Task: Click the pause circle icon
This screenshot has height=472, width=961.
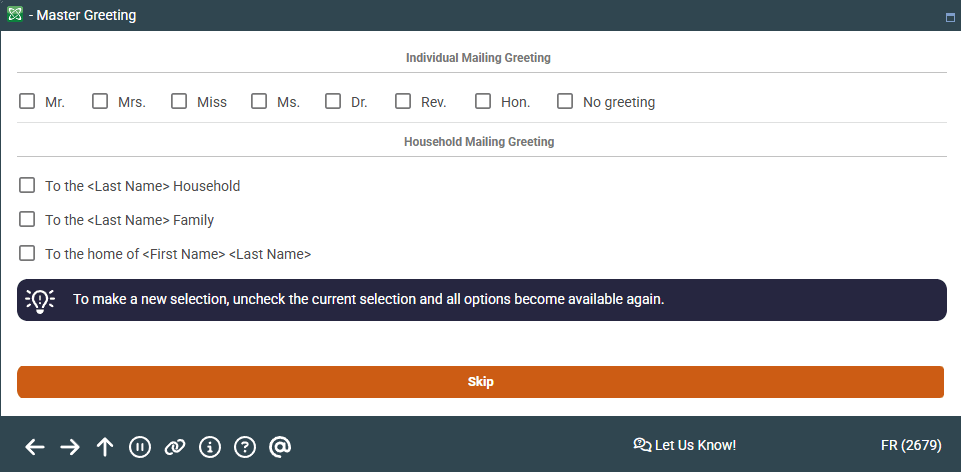Action: pos(140,447)
